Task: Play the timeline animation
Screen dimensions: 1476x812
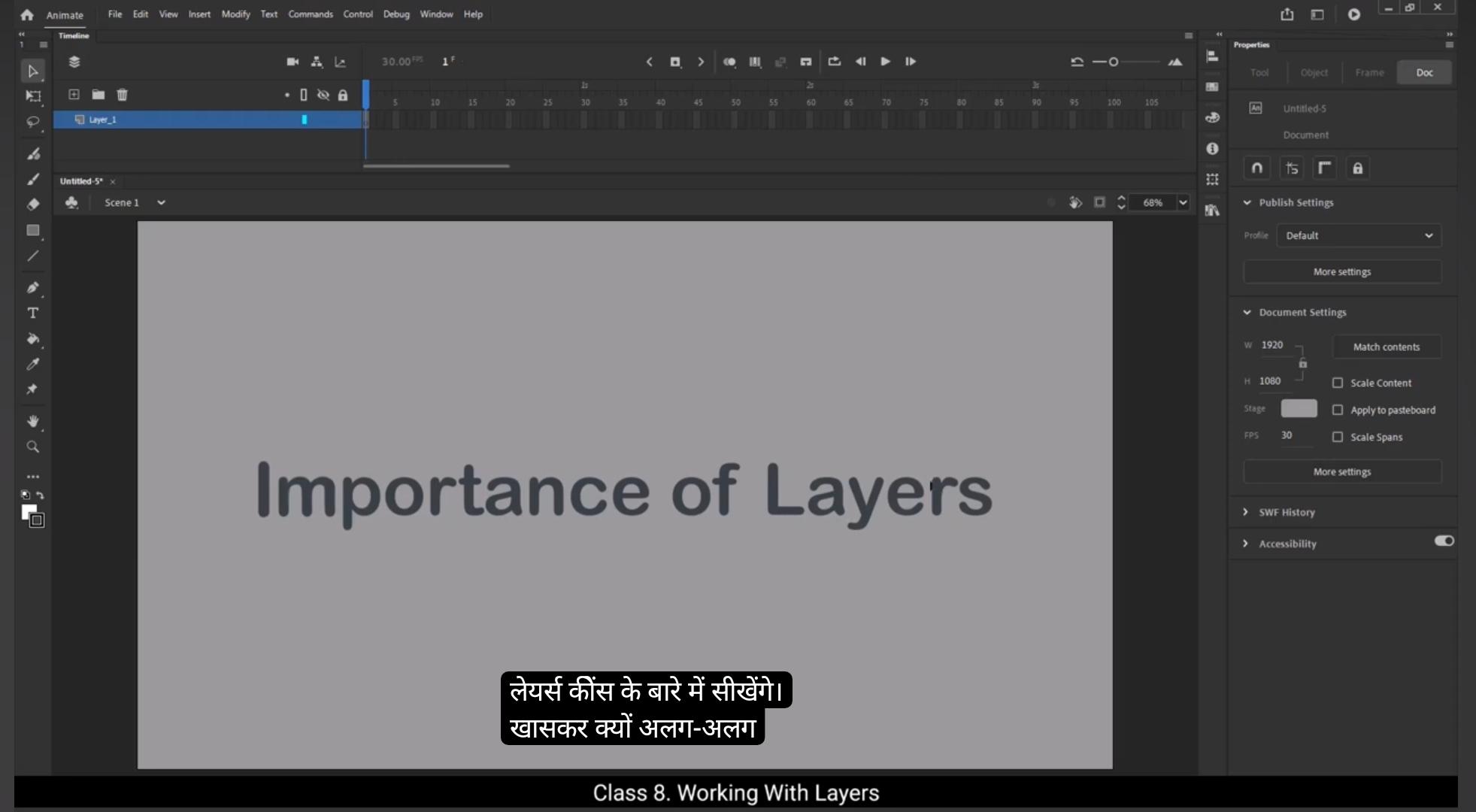Action: (x=886, y=62)
